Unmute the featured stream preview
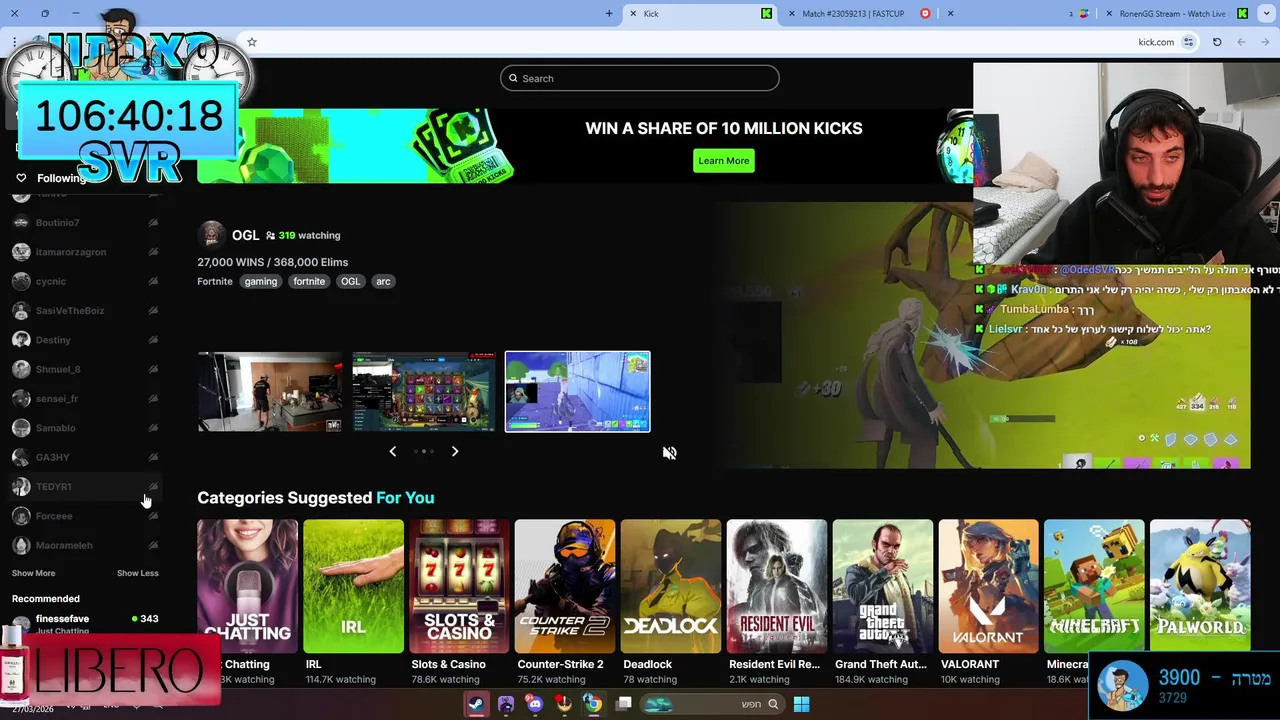Image resolution: width=1280 pixels, height=720 pixels. pyautogui.click(x=670, y=453)
